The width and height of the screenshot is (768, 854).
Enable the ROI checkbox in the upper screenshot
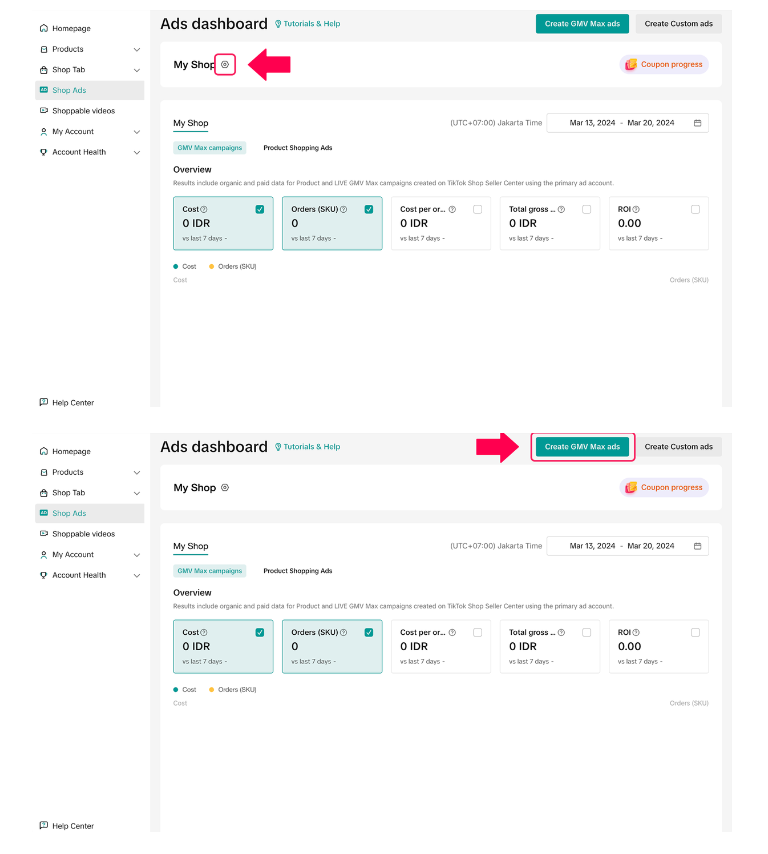pos(695,209)
